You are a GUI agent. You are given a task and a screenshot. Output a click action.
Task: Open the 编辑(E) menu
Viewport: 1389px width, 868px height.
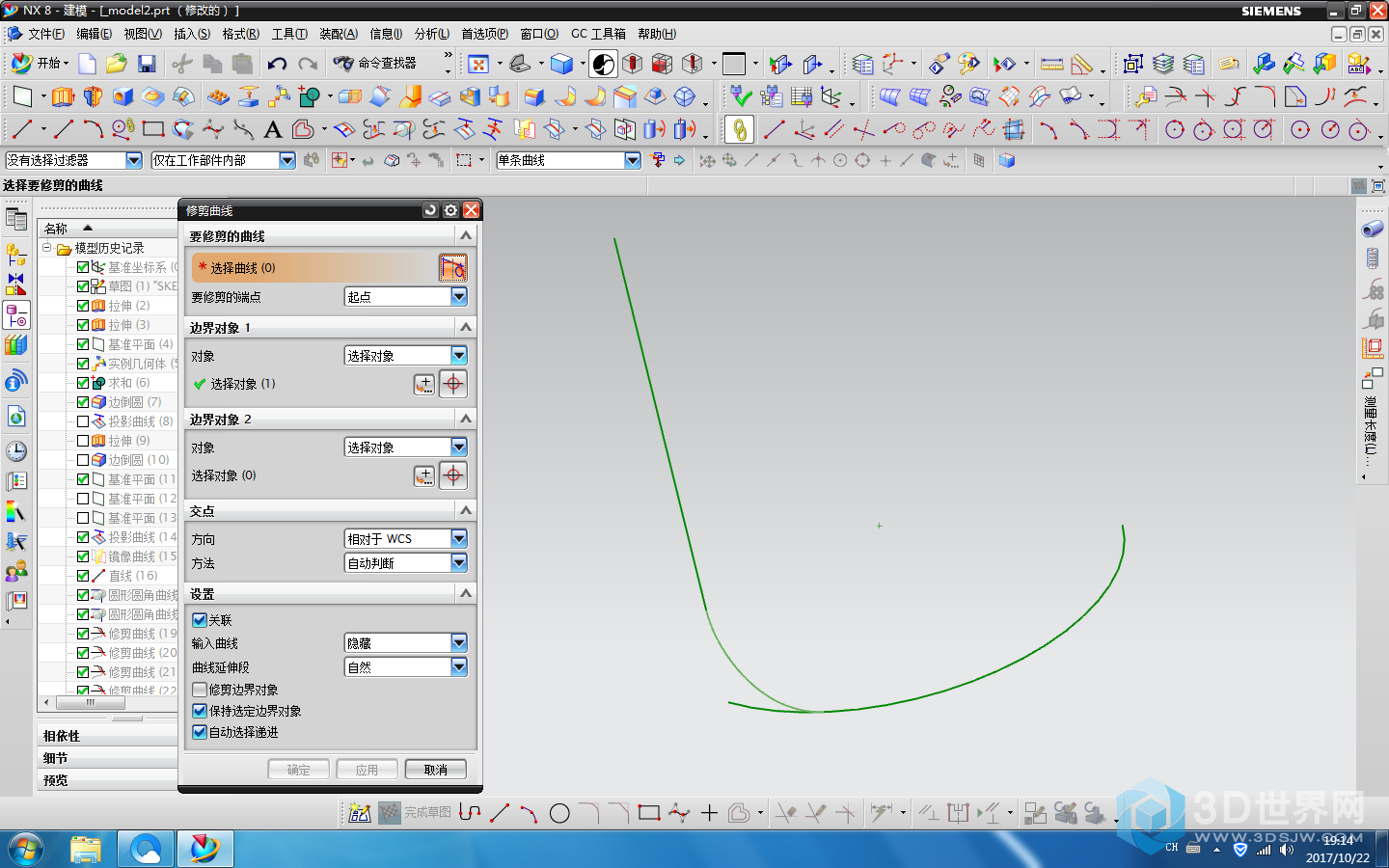tap(94, 34)
